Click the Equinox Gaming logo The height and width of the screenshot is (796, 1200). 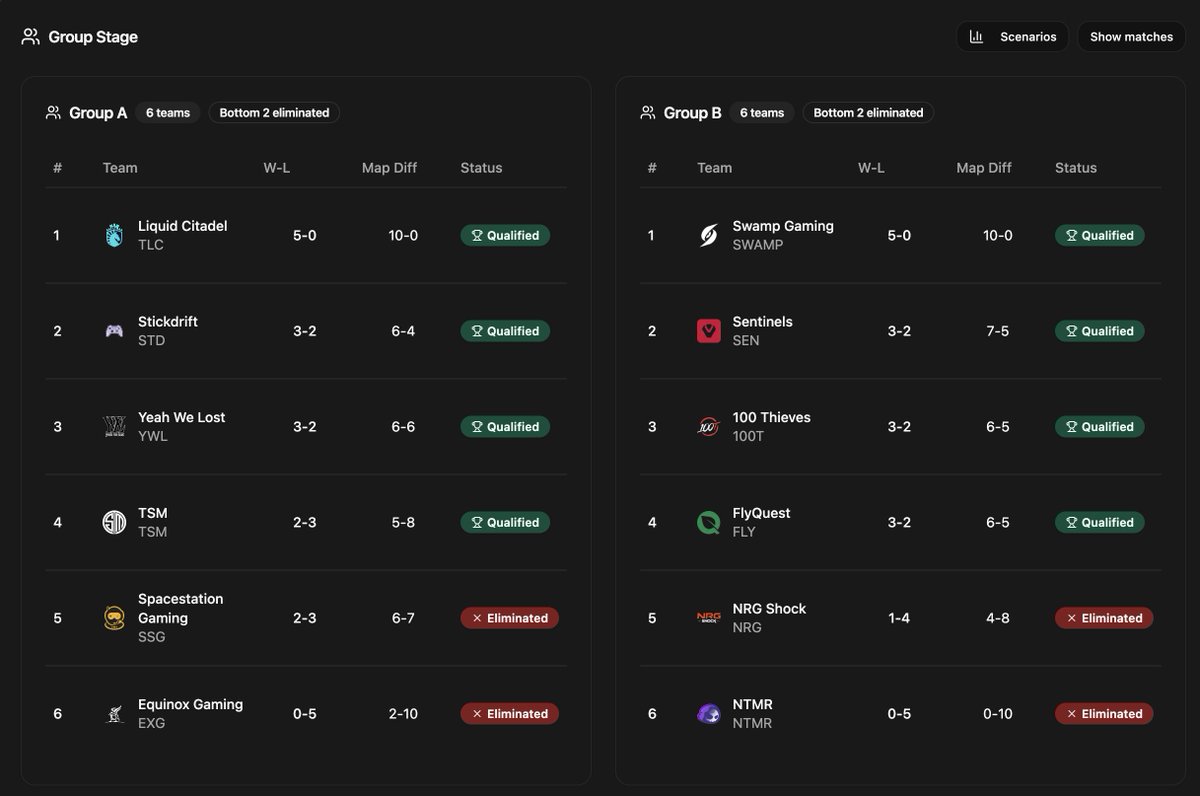(x=114, y=714)
